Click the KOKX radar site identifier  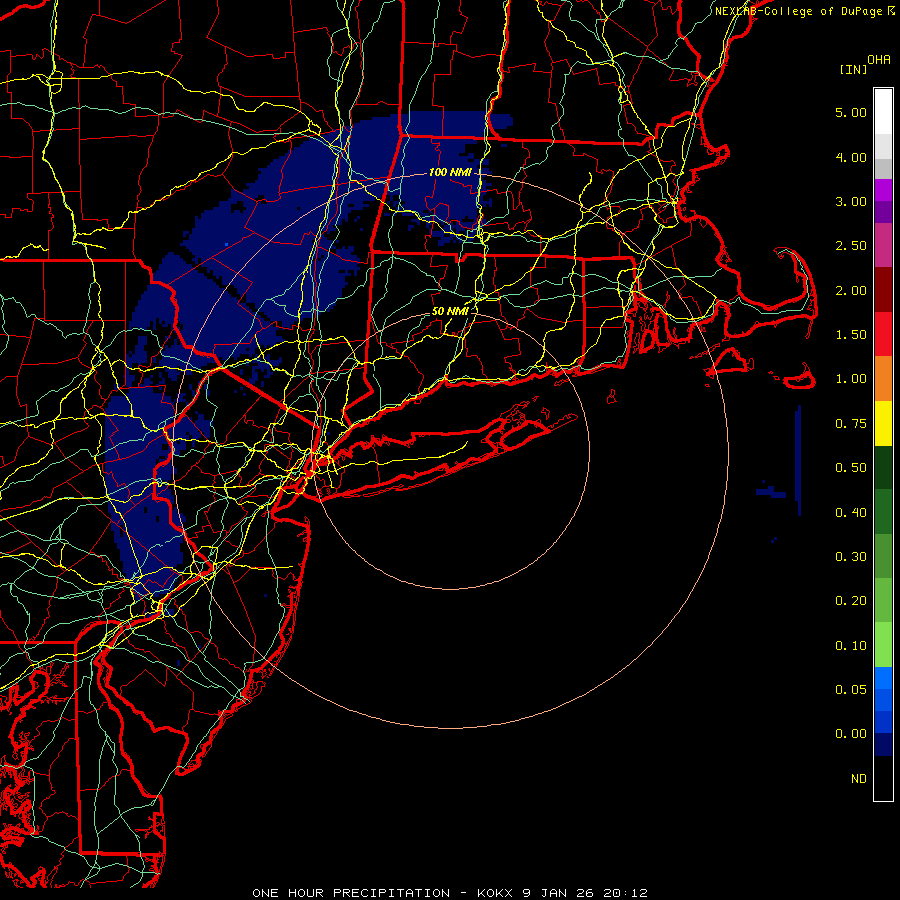(496, 893)
